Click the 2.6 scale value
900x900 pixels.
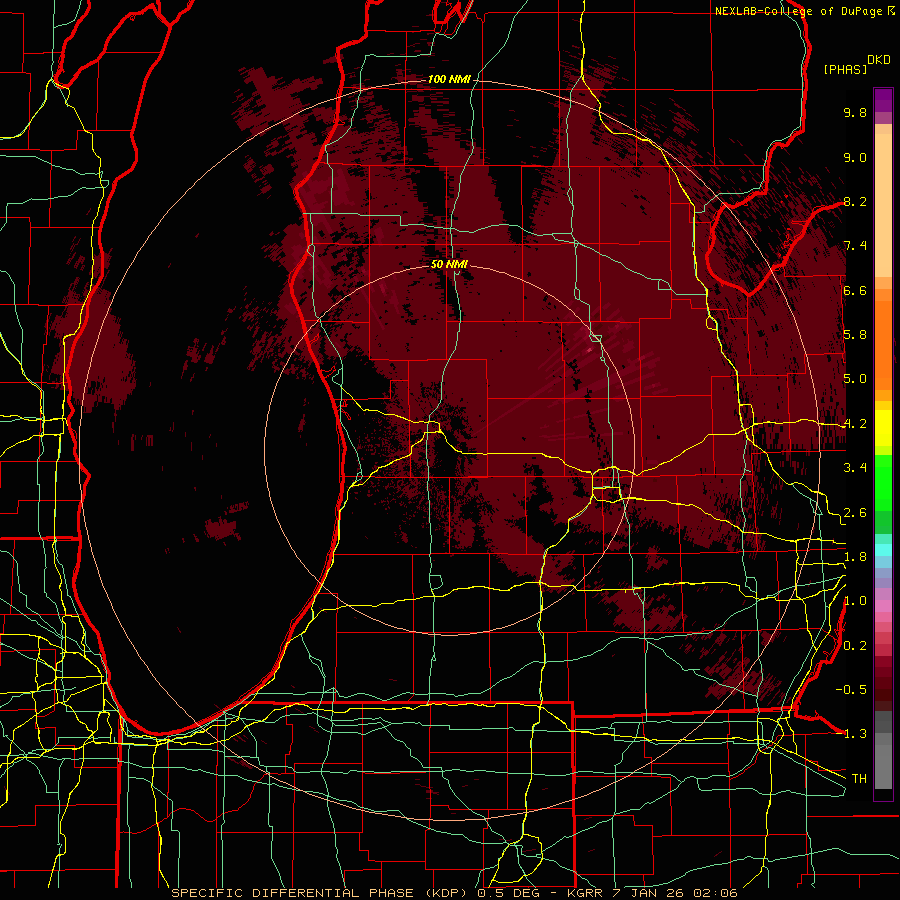point(855,513)
